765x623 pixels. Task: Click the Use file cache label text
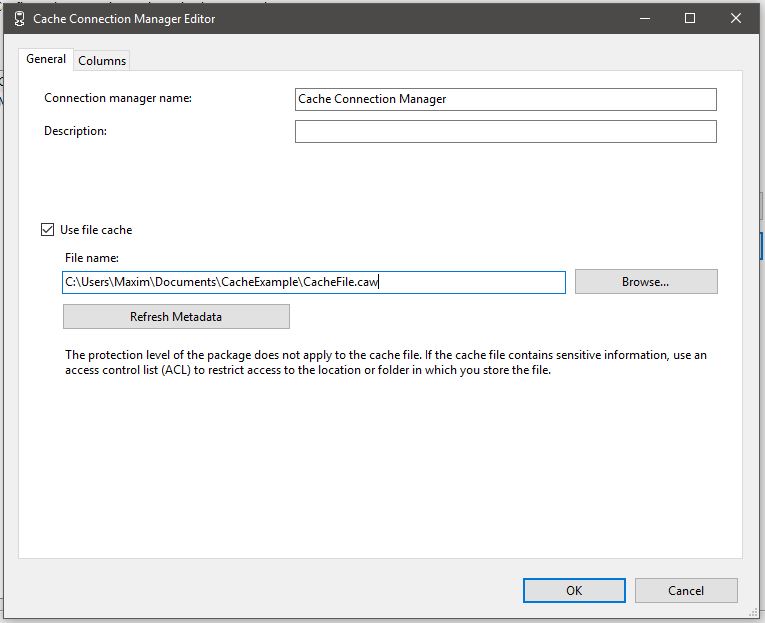96,230
